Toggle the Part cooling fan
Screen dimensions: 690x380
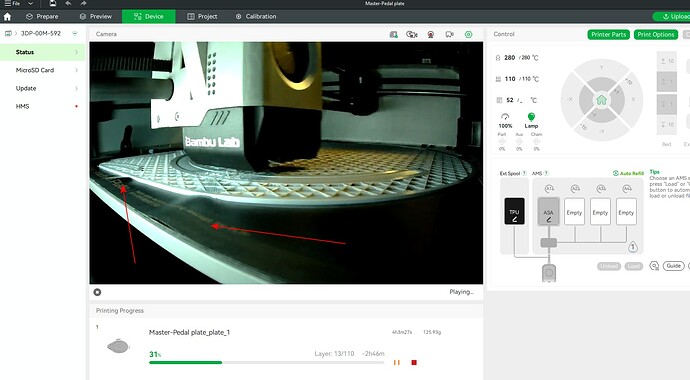point(502,142)
